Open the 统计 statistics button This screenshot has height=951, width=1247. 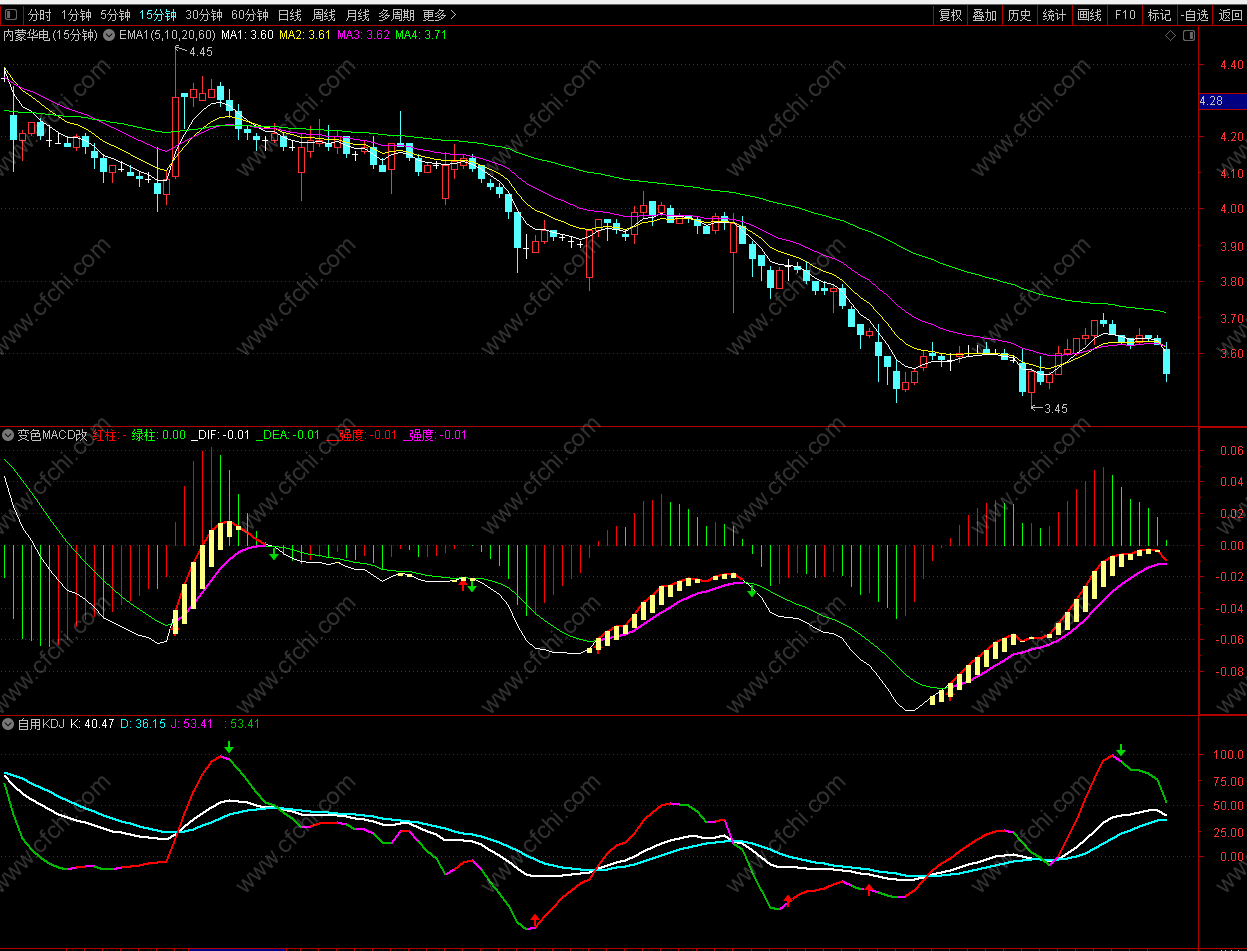[1054, 15]
